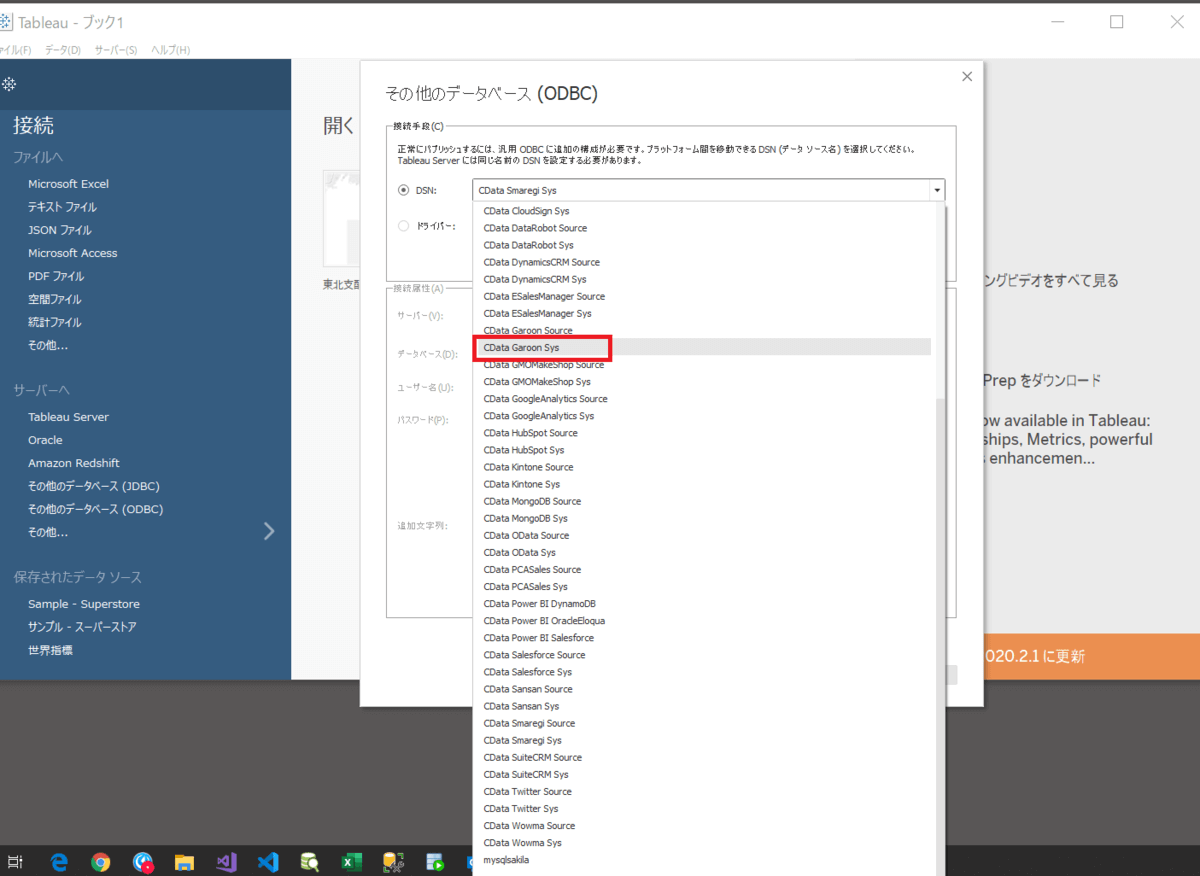1200x876 pixels.
Task: Open 世界指標 saved data source
Action: [50, 650]
